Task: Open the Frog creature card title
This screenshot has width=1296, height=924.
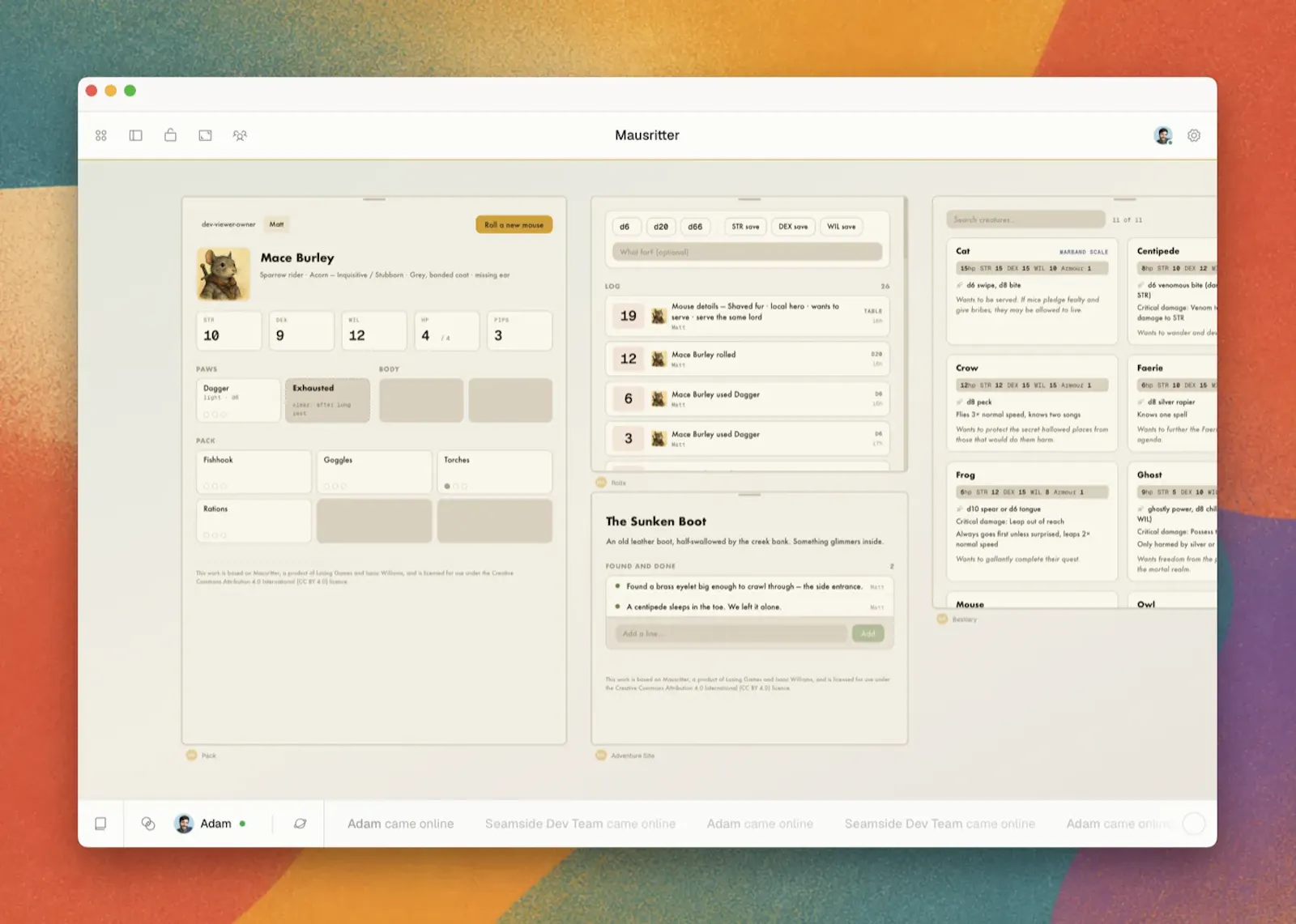Action: pos(966,475)
